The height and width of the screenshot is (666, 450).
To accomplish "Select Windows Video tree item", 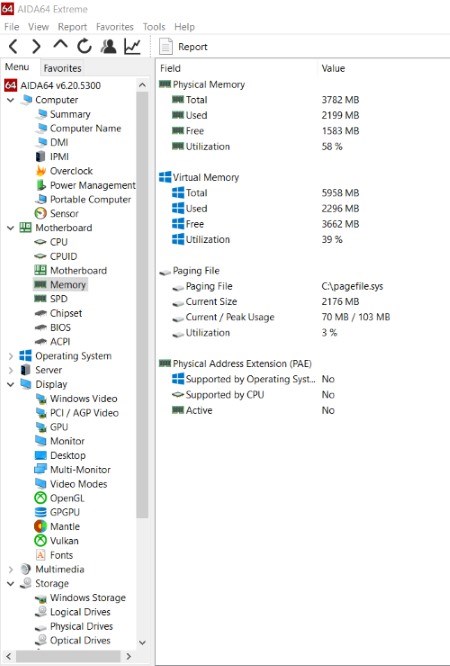I will 83,398.
